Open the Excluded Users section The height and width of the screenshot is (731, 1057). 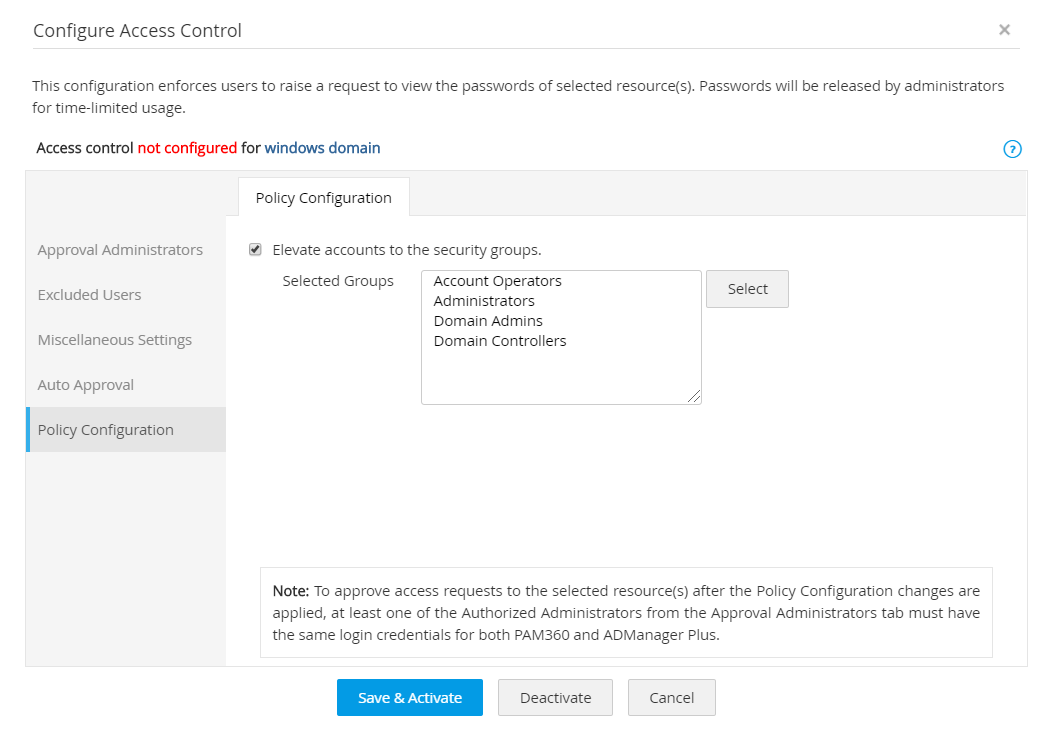pyautogui.click(x=89, y=295)
